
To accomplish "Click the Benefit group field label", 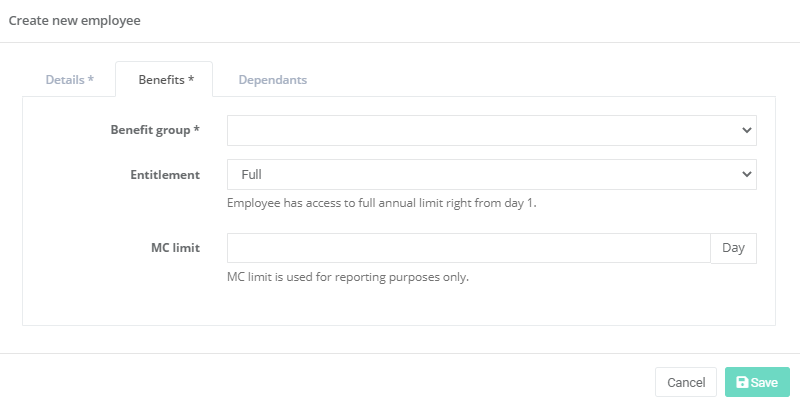I will tap(150, 131).
